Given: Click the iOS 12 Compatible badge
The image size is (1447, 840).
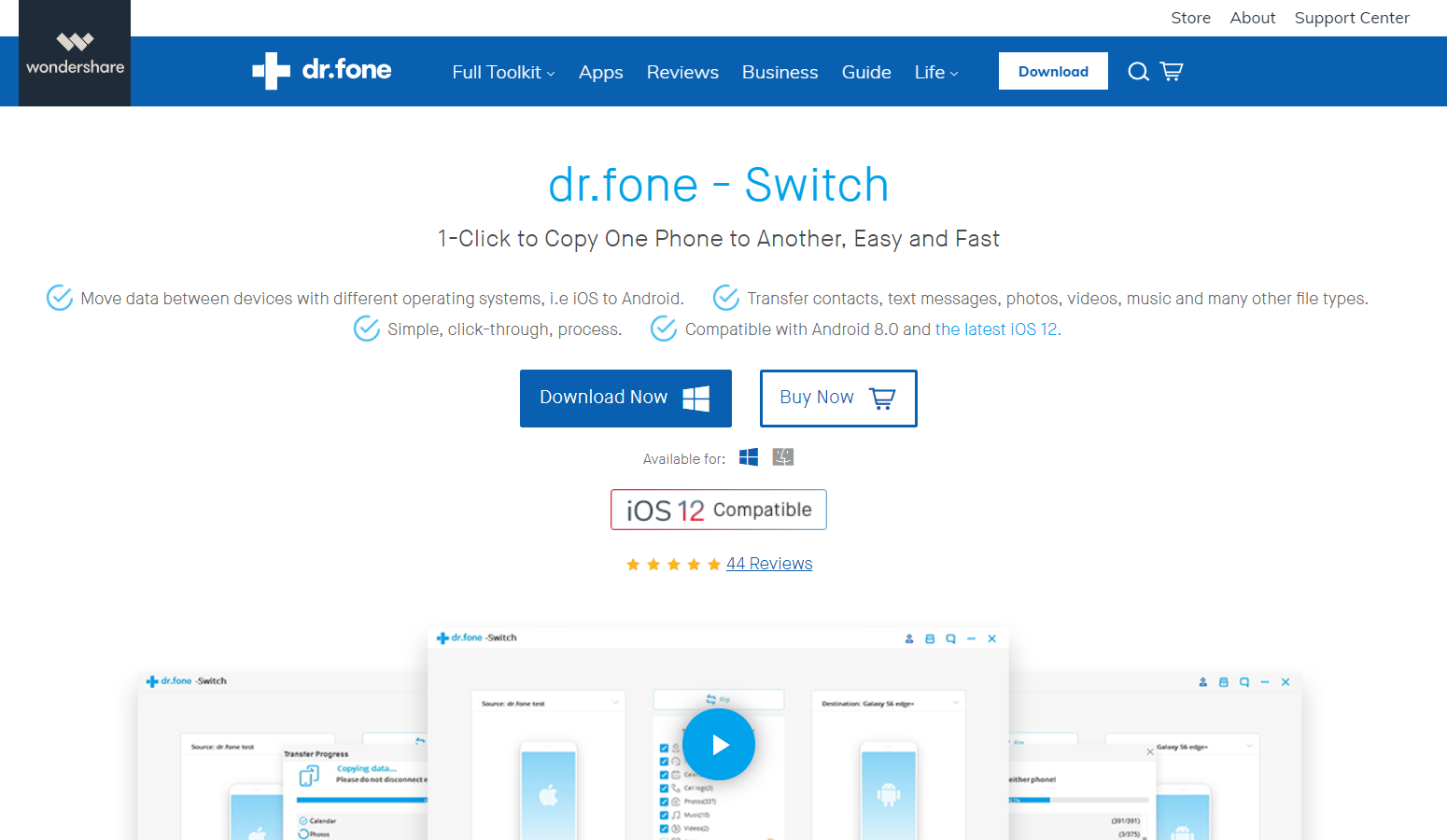Looking at the screenshot, I should coord(719,510).
